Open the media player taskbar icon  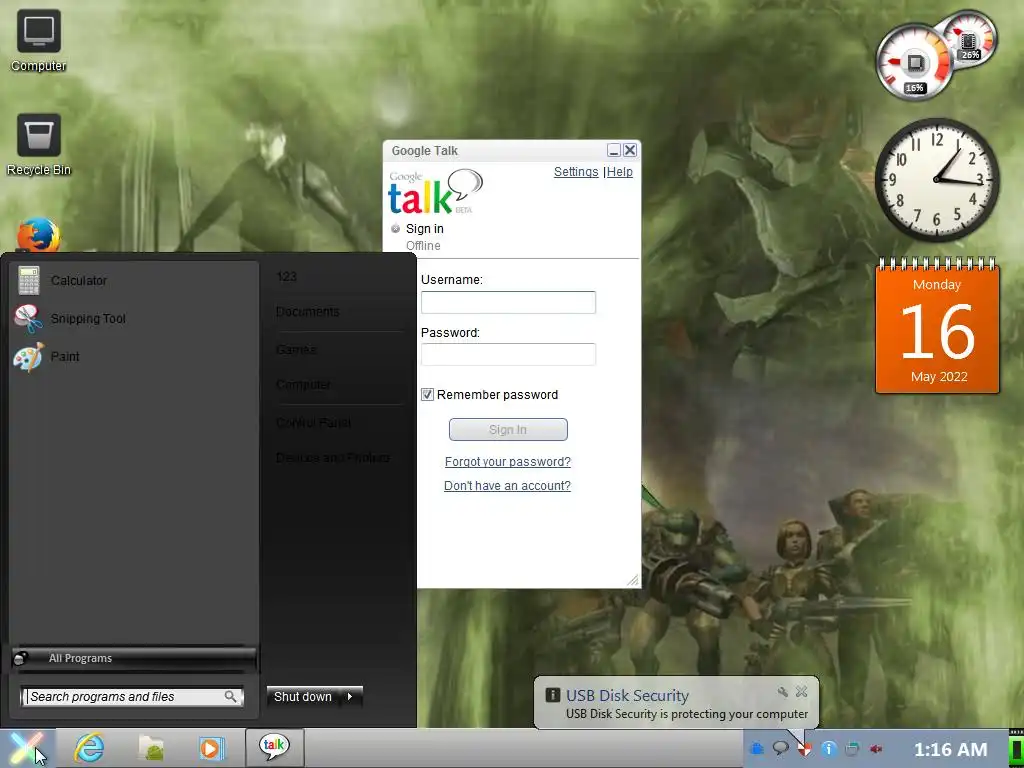tap(212, 748)
